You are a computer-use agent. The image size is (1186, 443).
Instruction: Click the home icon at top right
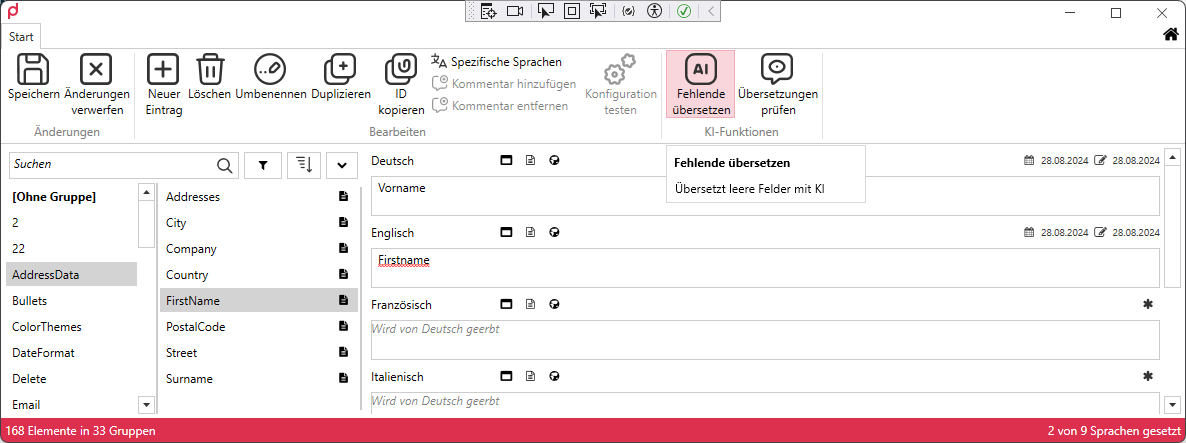pyautogui.click(x=1171, y=34)
